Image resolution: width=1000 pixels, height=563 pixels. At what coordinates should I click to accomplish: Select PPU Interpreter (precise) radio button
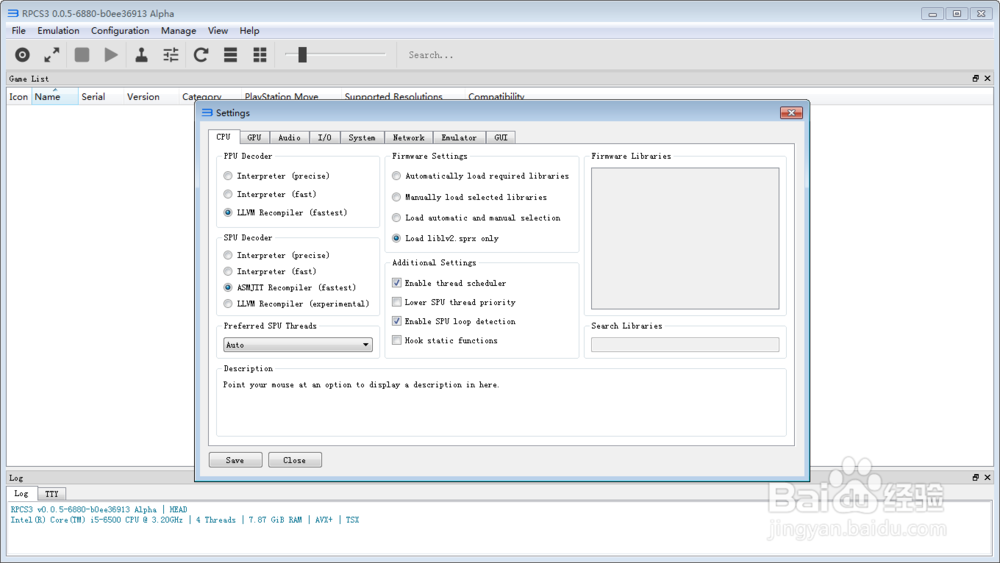pyautogui.click(x=229, y=176)
